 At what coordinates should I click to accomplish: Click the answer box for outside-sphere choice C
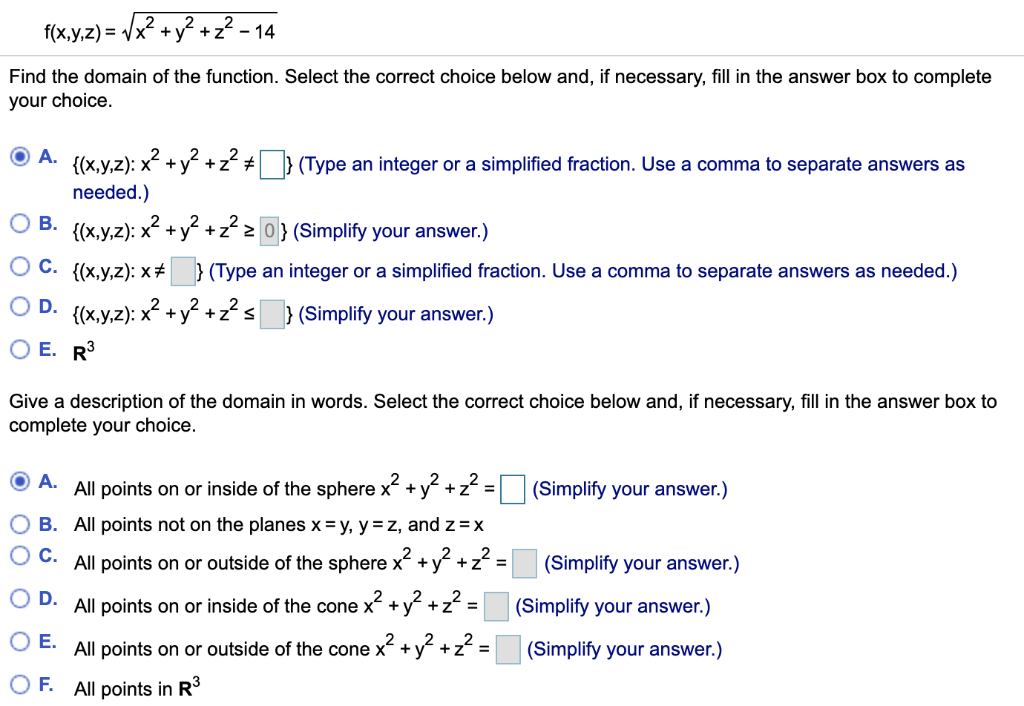tap(525, 562)
